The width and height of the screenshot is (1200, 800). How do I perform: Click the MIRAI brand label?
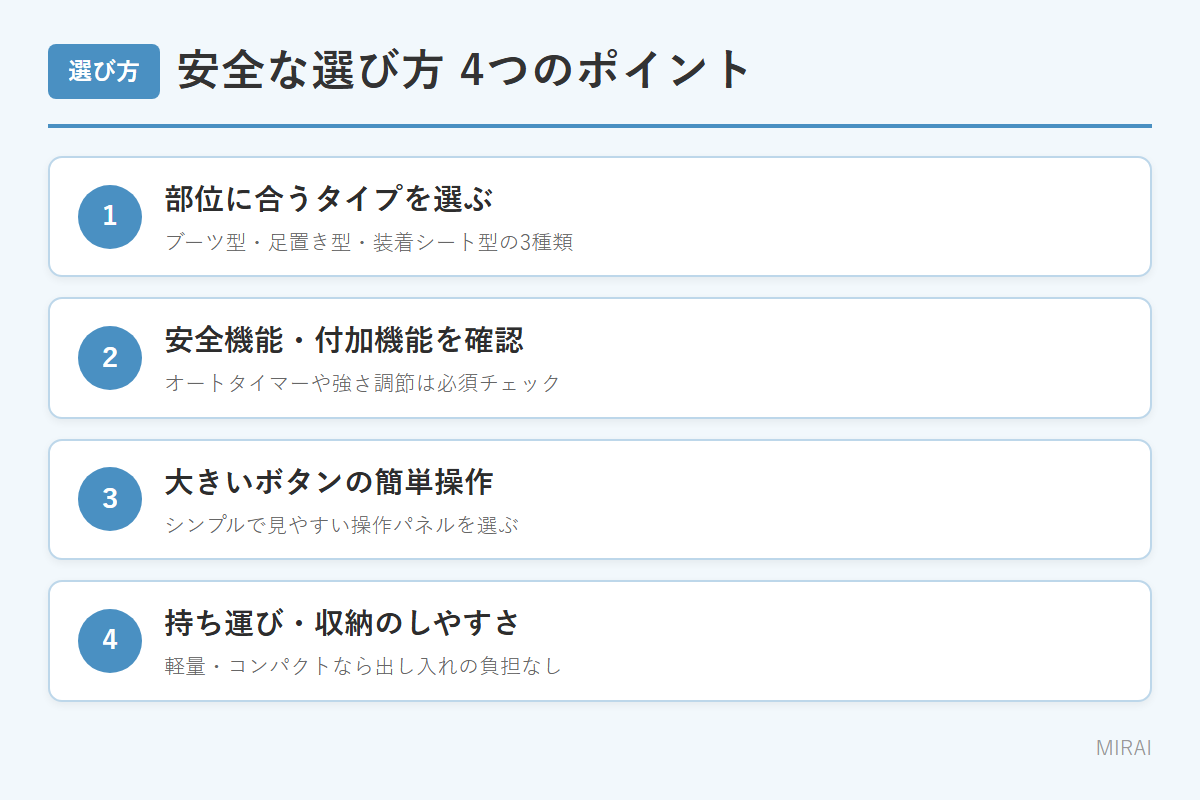(1124, 748)
